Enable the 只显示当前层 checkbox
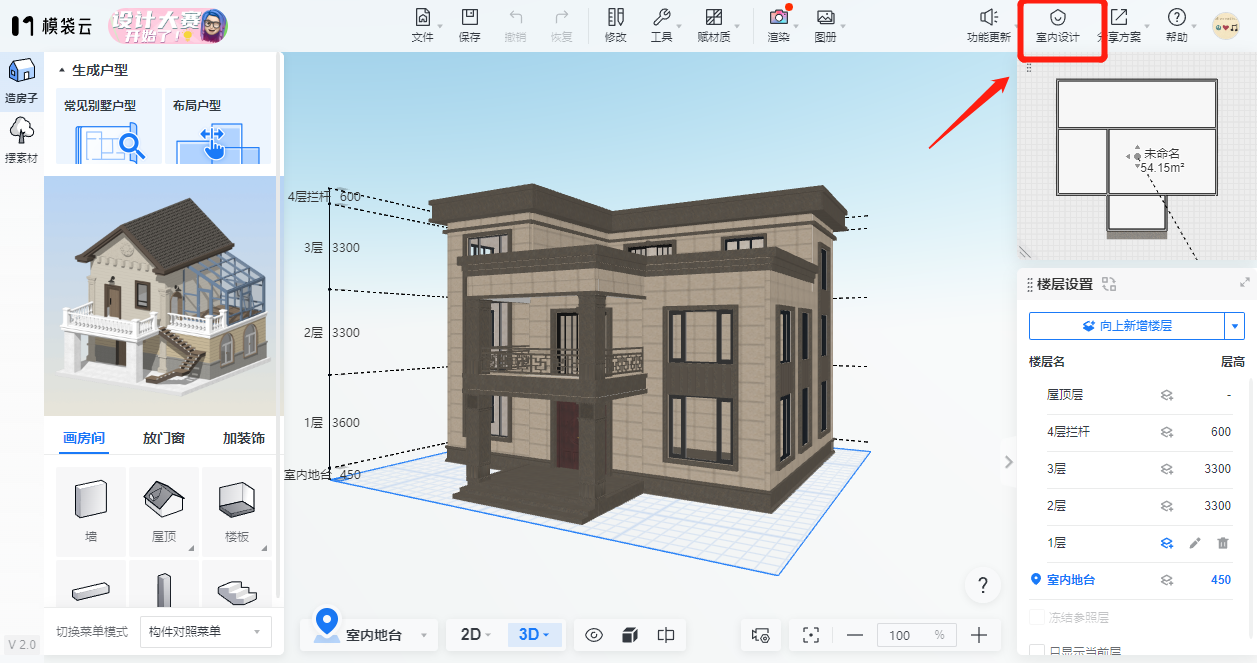 click(1037, 652)
